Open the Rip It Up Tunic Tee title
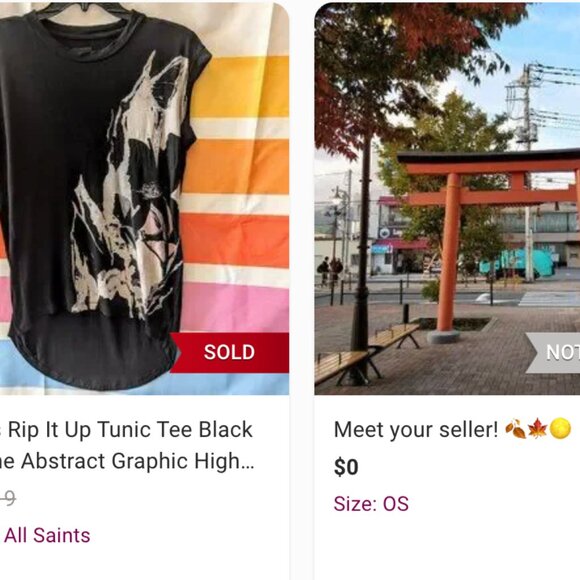 click(127, 430)
